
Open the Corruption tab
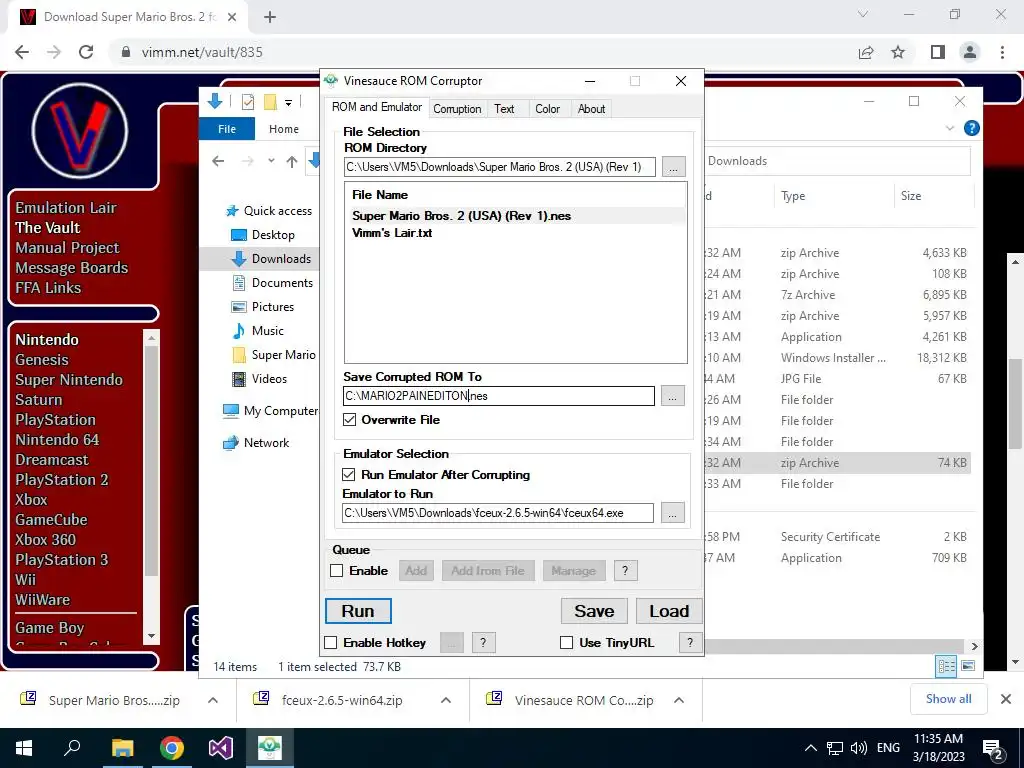(457, 109)
